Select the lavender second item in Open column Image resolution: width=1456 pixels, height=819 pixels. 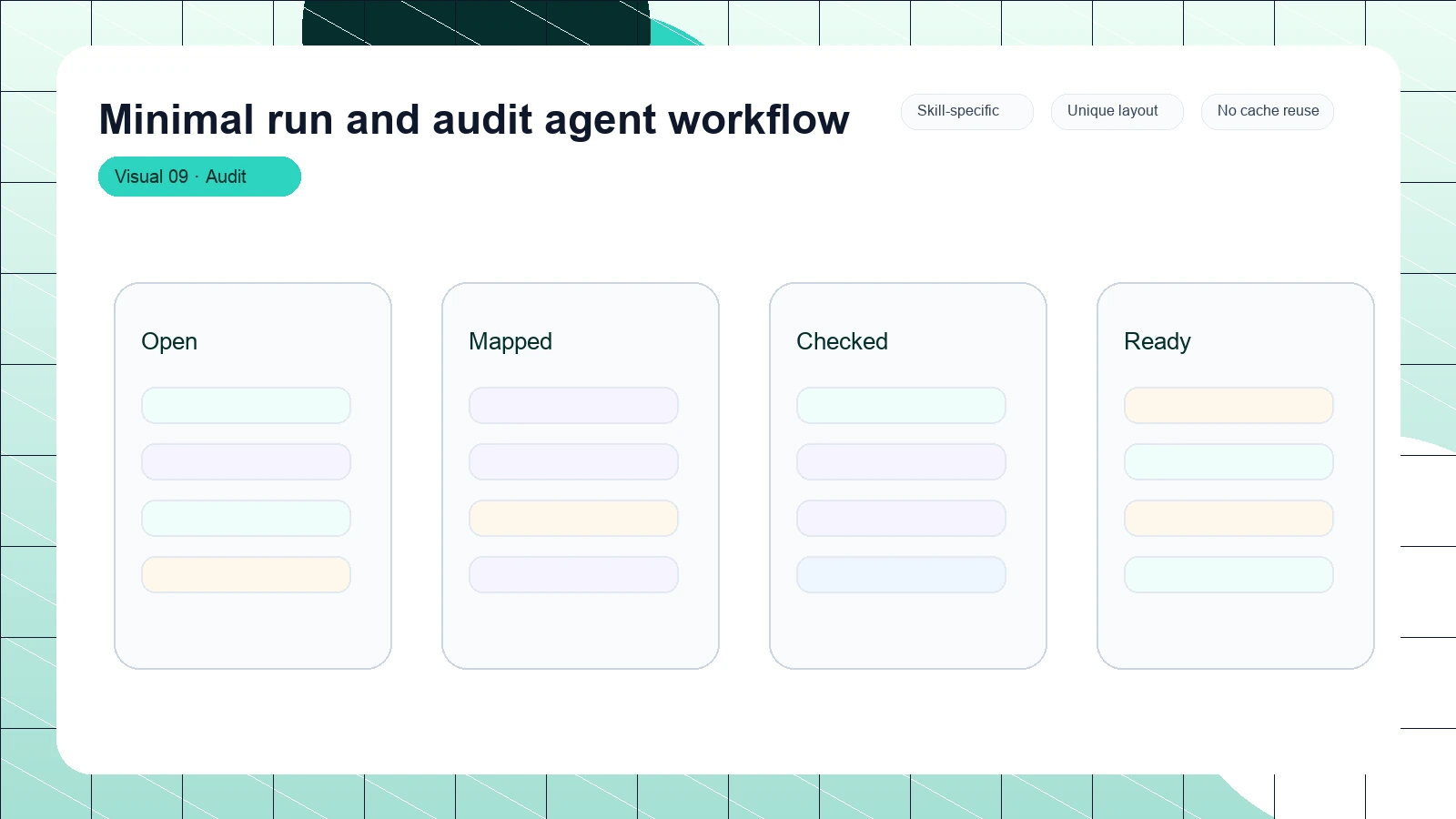pyautogui.click(x=246, y=462)
